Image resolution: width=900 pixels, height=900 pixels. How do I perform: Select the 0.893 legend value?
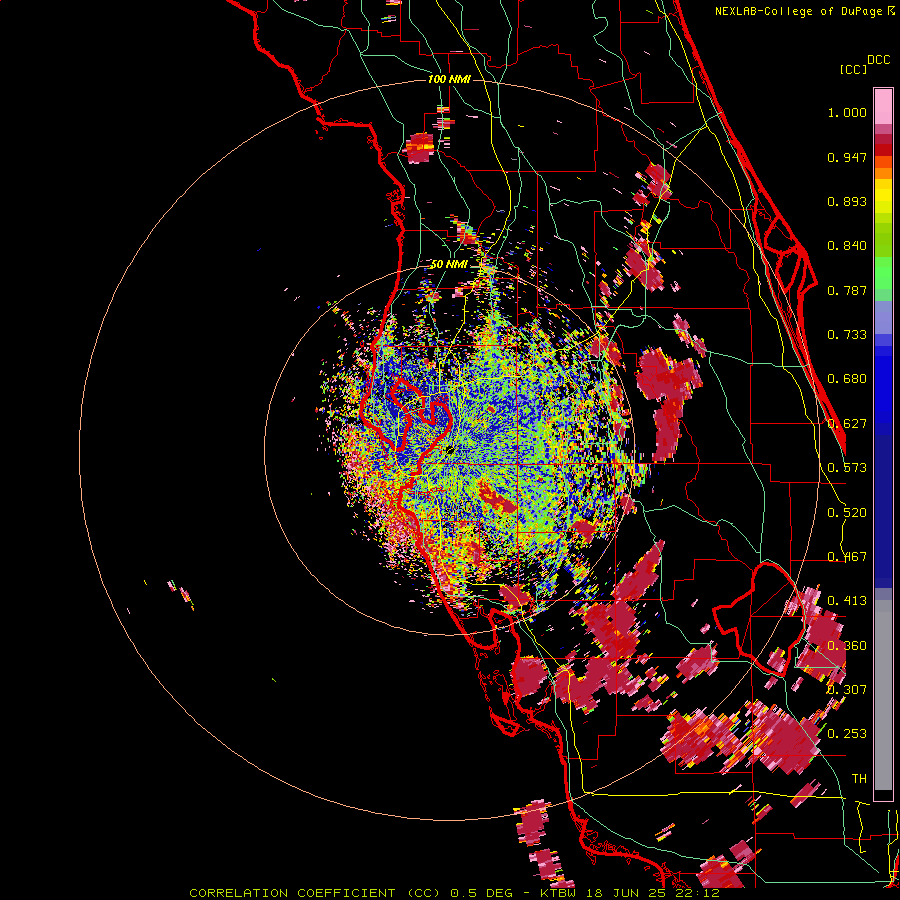click(x=847, y=201)
